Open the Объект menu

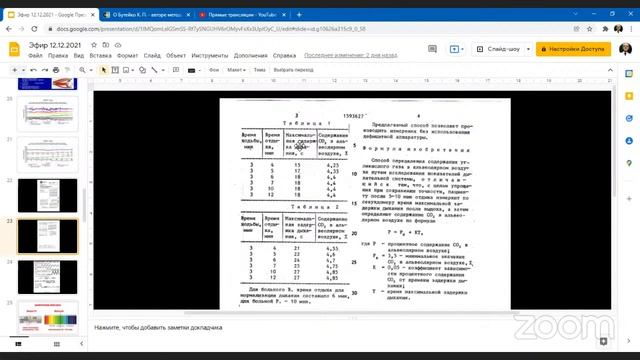(176, 56)
